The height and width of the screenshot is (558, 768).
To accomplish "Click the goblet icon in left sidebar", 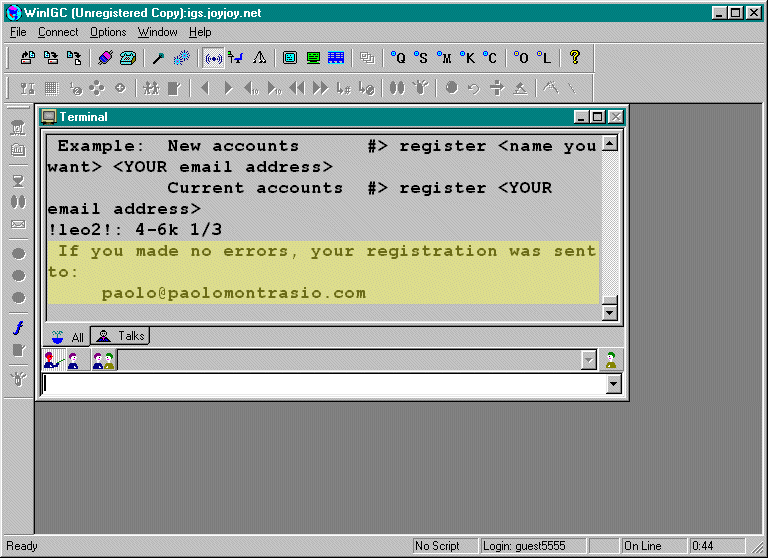I will (x=18, y=181).
